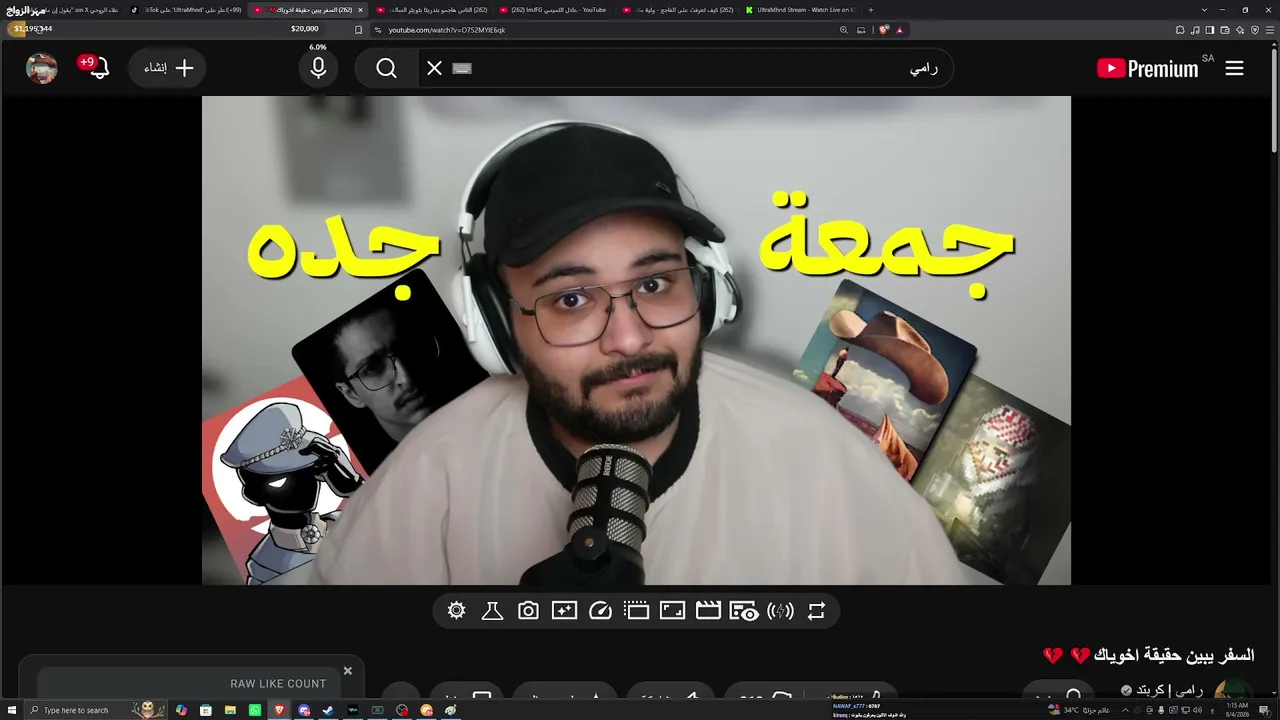Viewport: 1280px width, 720px height.
Task: Click the 34°C weather taskbar widget
Action: click(1078, 710)
